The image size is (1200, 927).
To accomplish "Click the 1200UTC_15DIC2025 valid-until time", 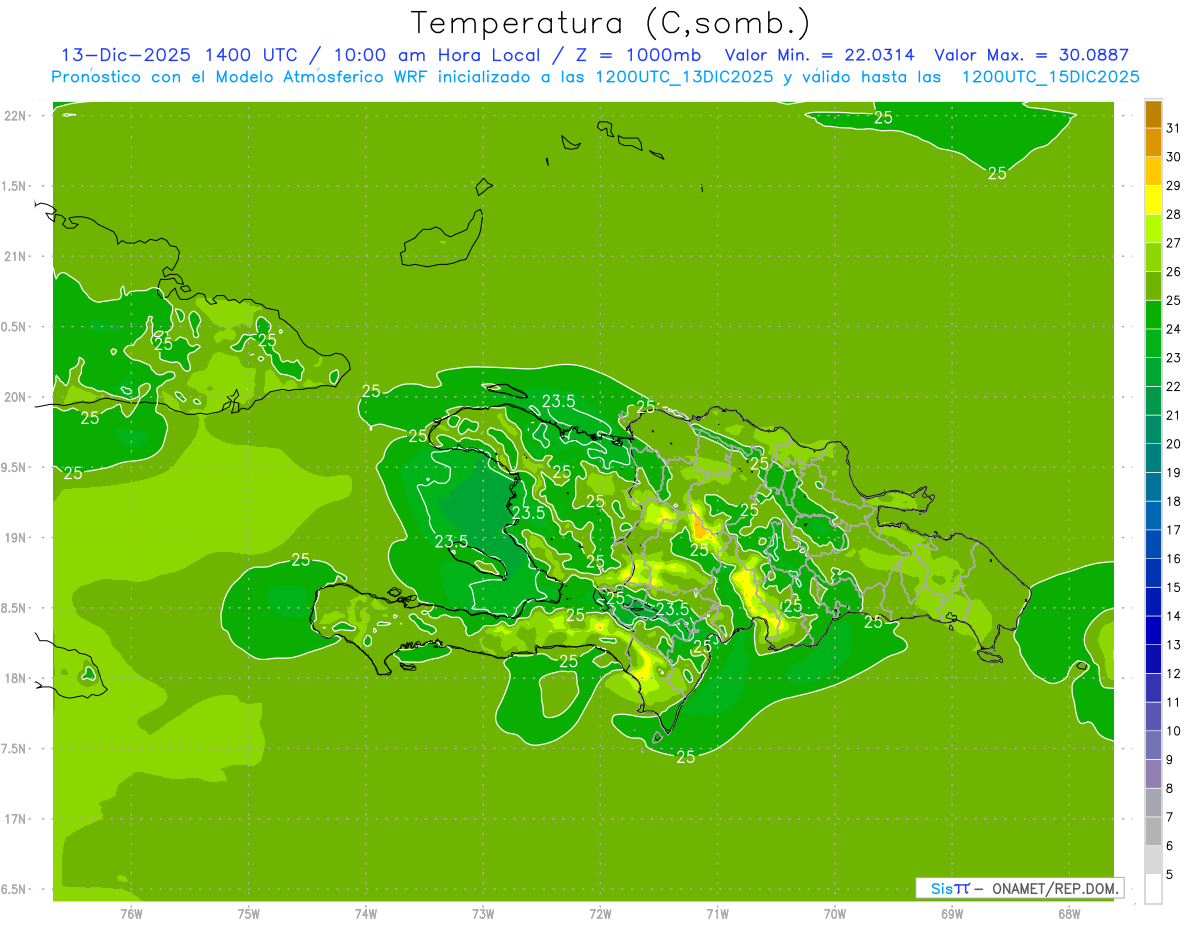I will (1050, 77).
